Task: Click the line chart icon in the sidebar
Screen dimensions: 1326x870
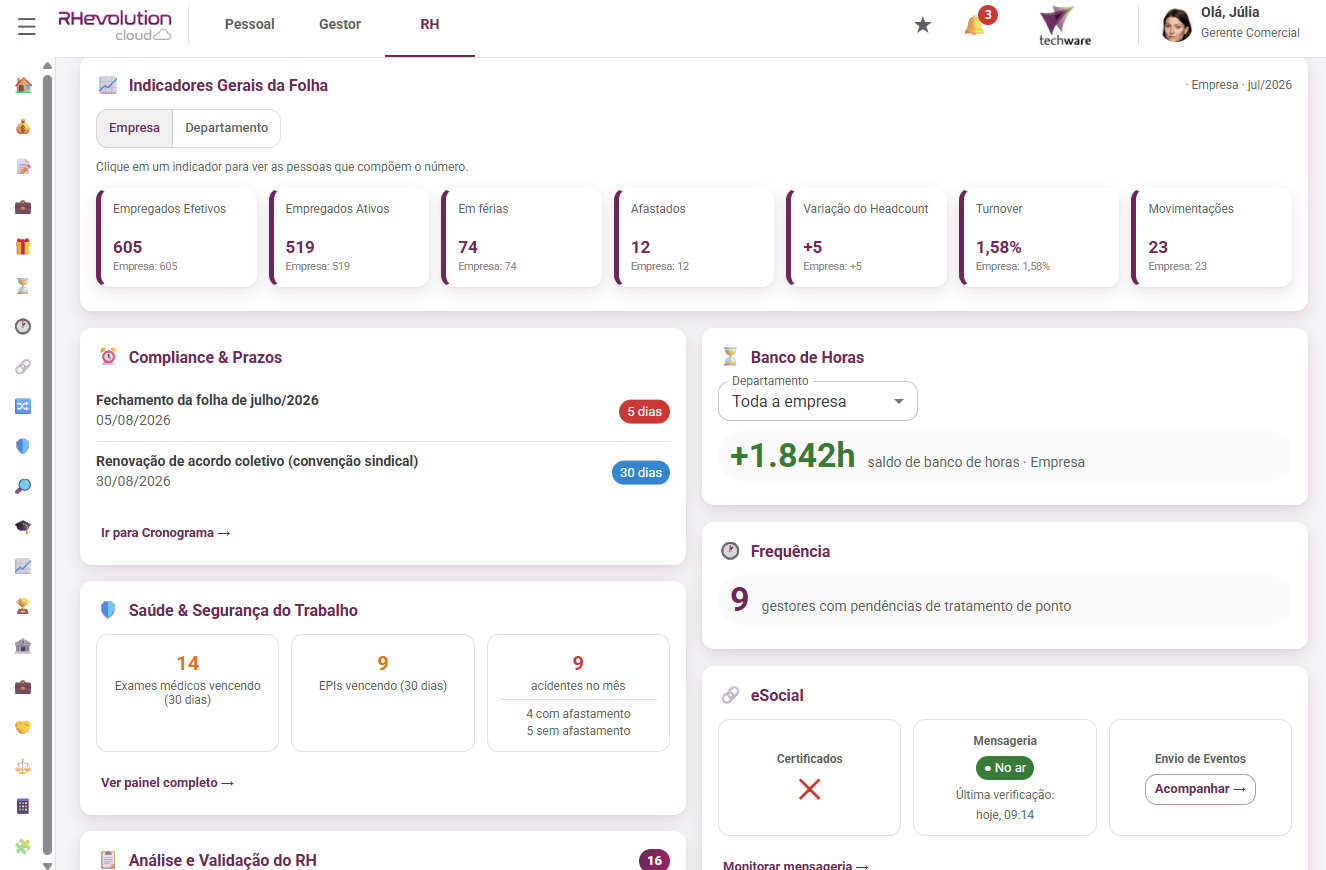Action: point(23,566)
